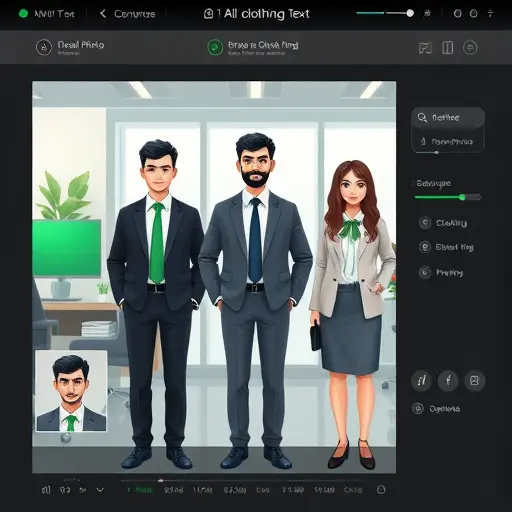Toggle the split-view columns icon
This screenshot has height=512, width=512.
pos(447,48)
